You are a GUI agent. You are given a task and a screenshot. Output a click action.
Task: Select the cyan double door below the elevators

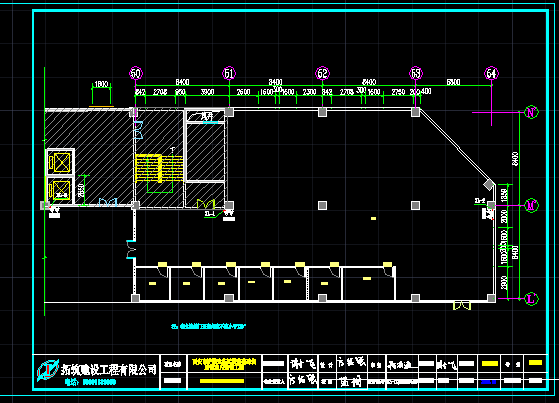(x=108, y=202)
